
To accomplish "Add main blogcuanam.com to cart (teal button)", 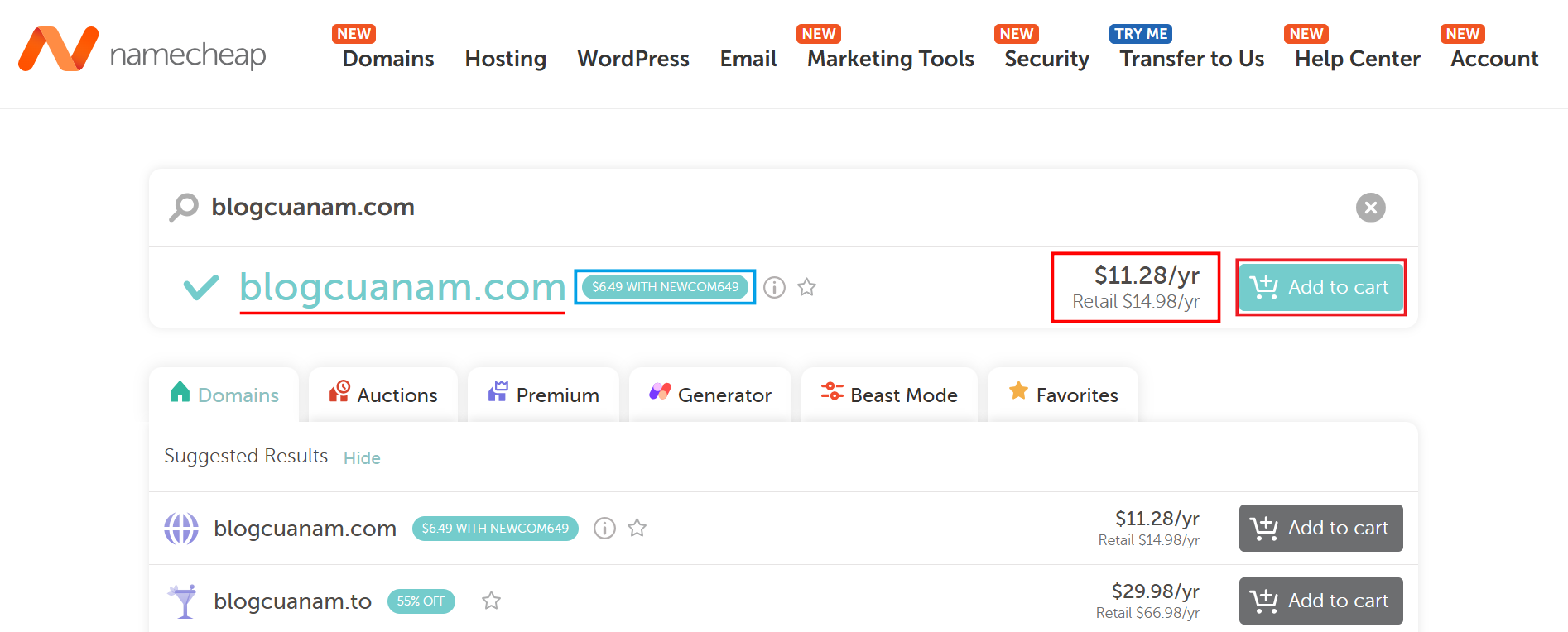I will 1320,287.
